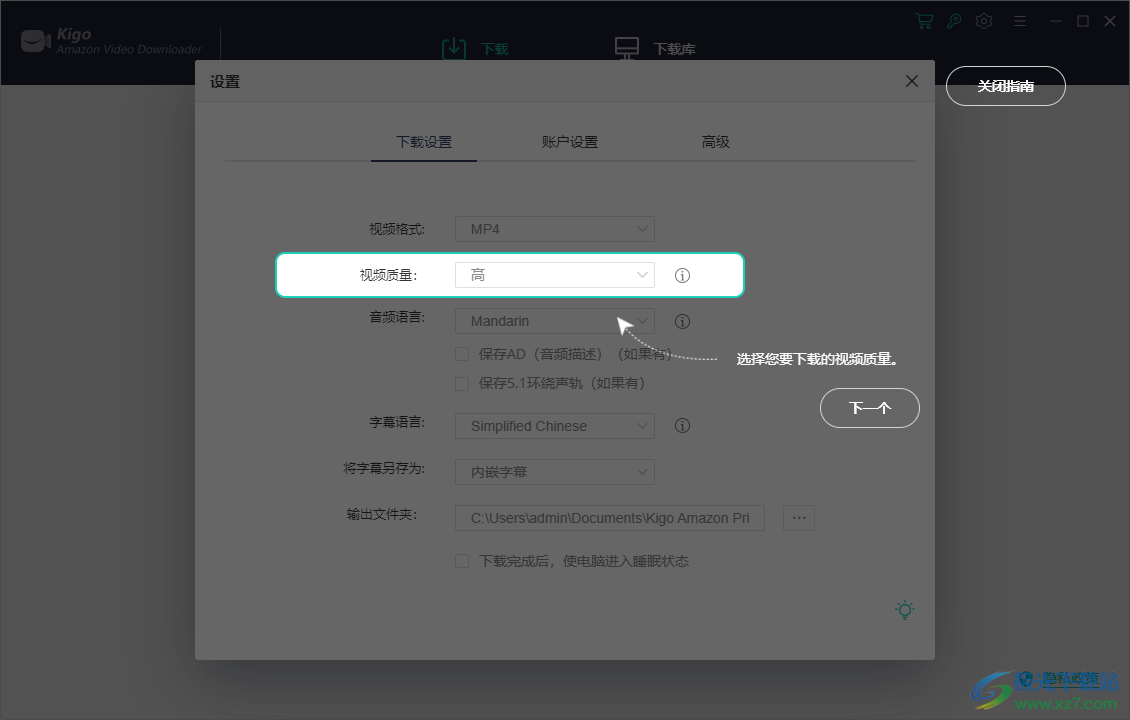Enable 保存5.1环绕声轨 checkbox
The width and height of the screenshot is (1130, 720).
pyautogui.click(x=462, y=383)
